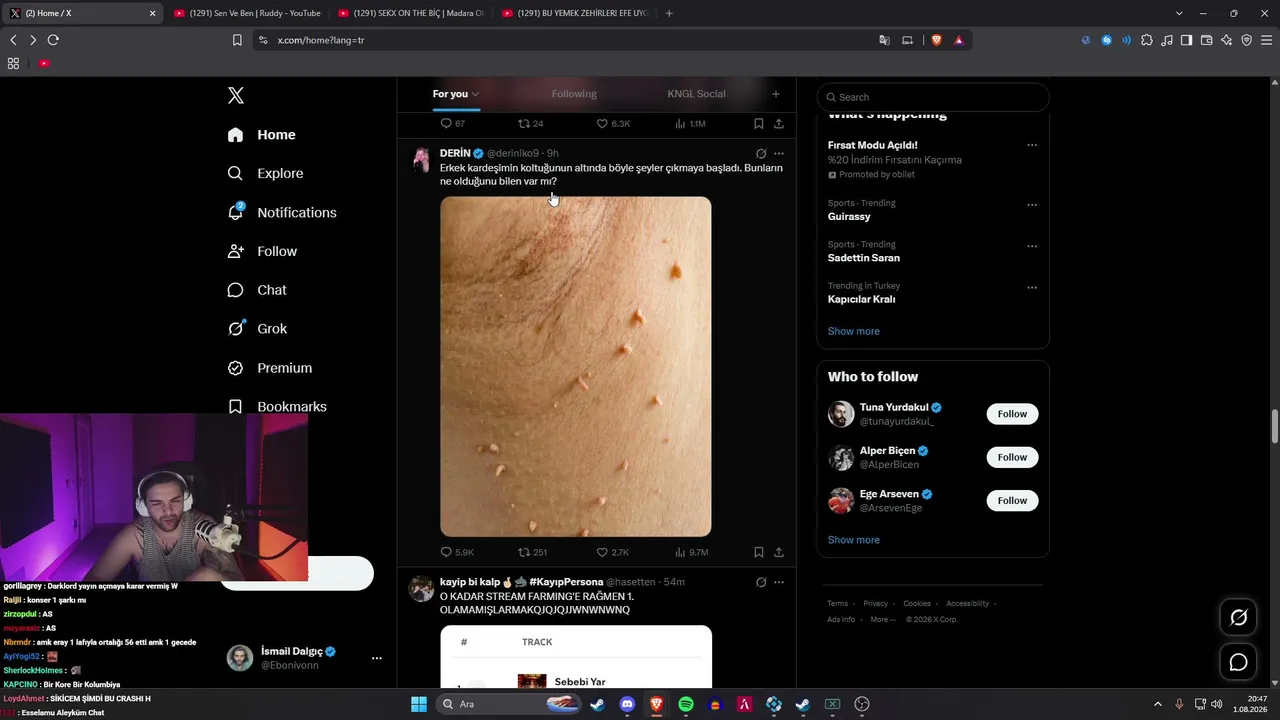
Task: Share the DERİN post
Action: click(779, 552)
